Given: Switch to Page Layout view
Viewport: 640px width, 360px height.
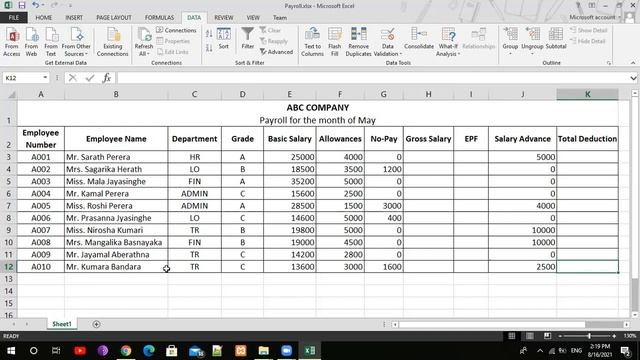Looking at the screenshot, I should click(529, 336).
